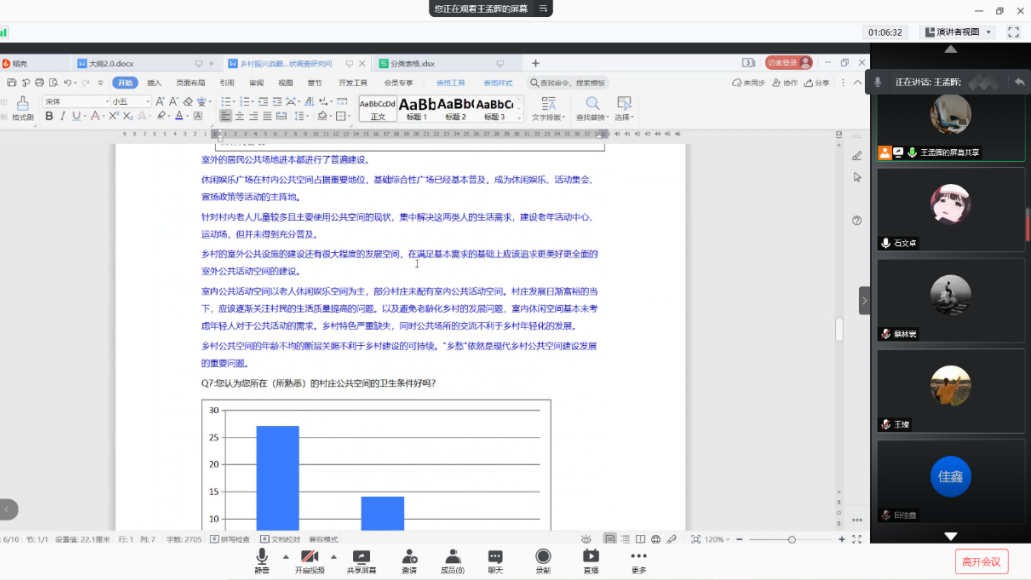This screenshot has height=580, width=1031.
Task: Open the 成员 members list
Action: [452, 558]
